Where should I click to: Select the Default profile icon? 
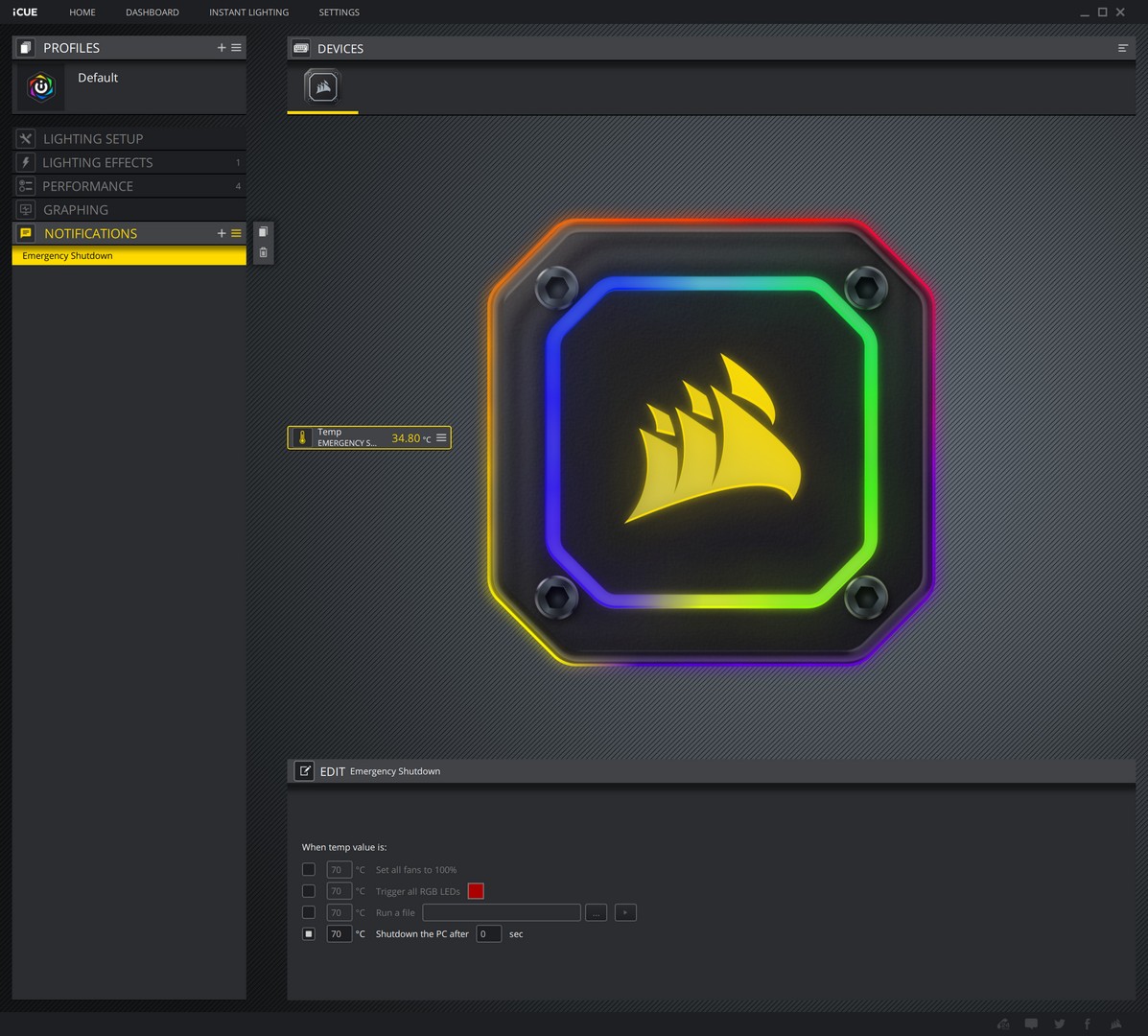(x=41, y=87)
